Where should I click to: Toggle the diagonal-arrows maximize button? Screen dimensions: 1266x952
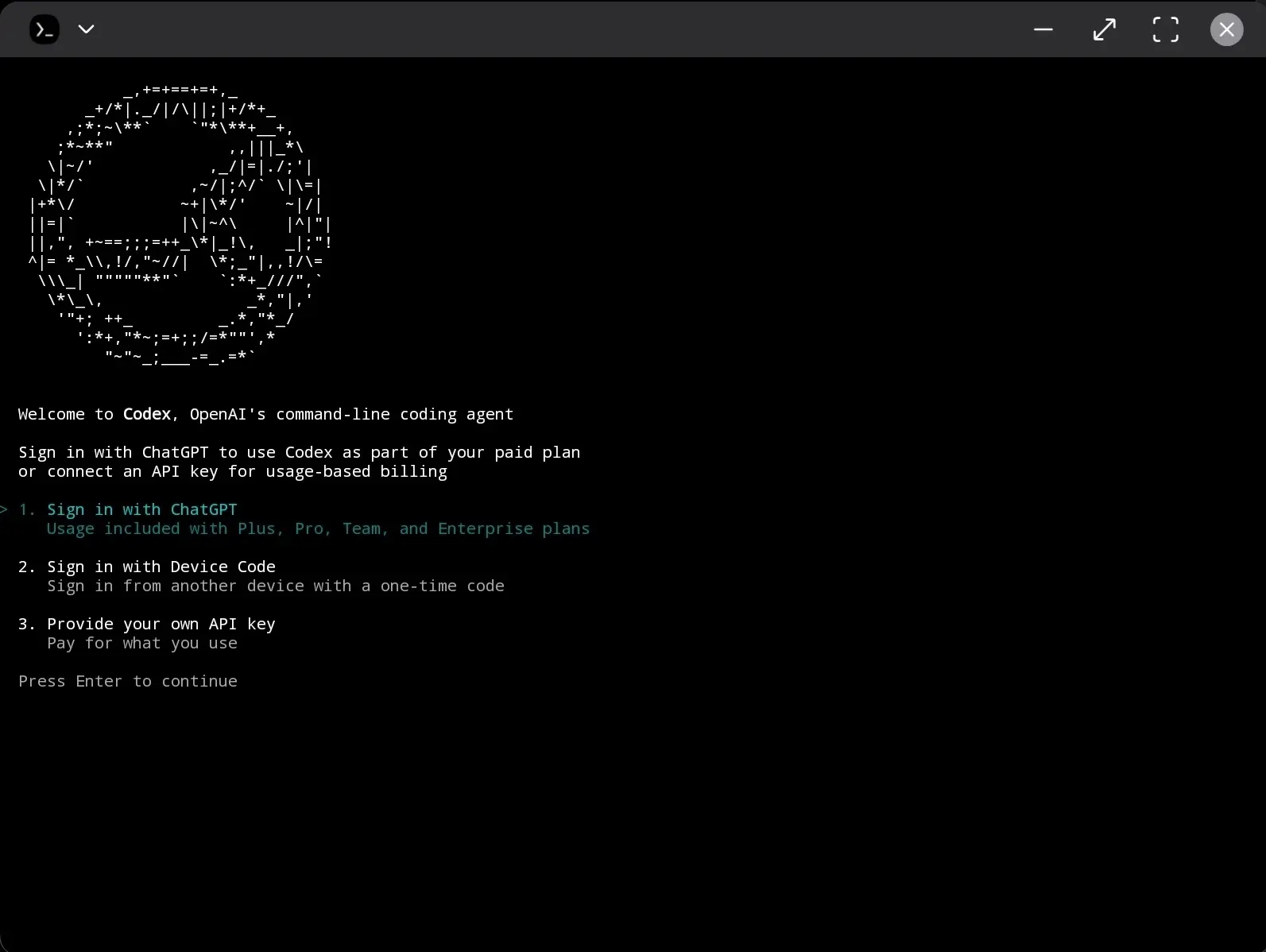pyautogui.click(x=1105, y=29)
